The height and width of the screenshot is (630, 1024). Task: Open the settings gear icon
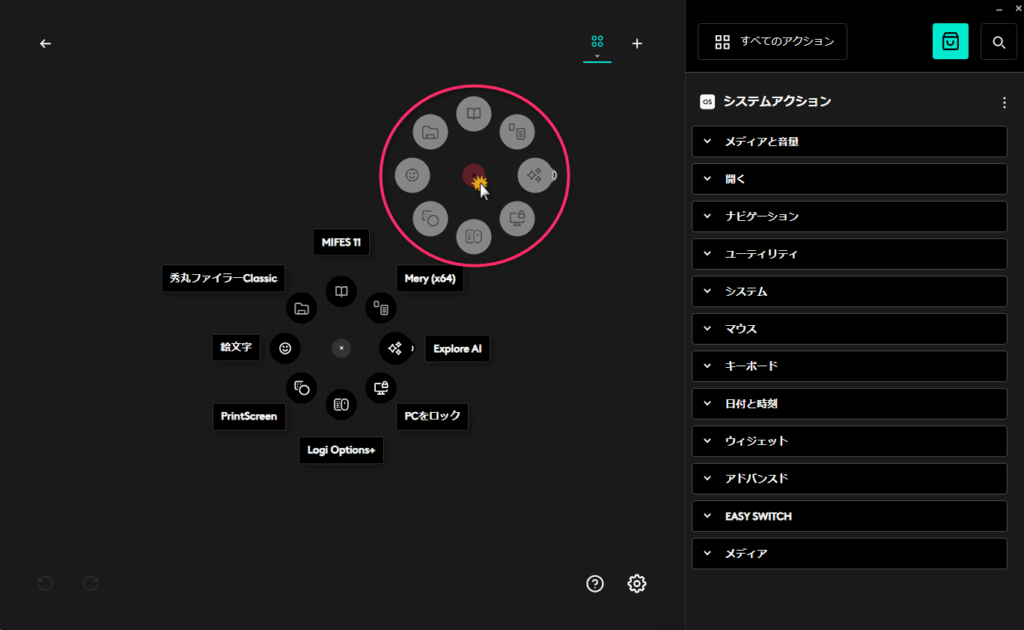click(x=637, y=584)
